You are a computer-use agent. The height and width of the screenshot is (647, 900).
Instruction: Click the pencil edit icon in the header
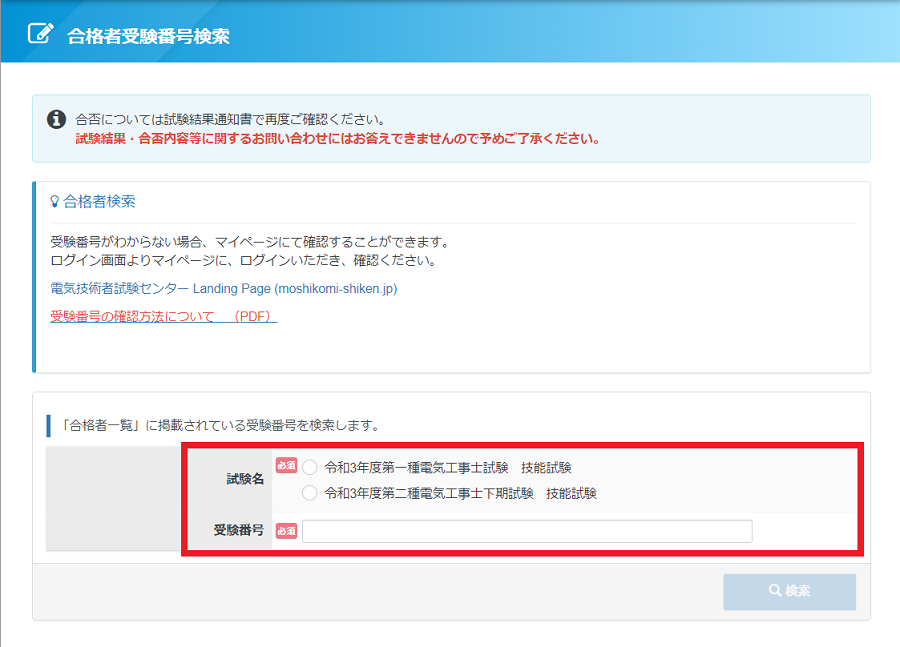pyautogui.click(x=40, y=33)
